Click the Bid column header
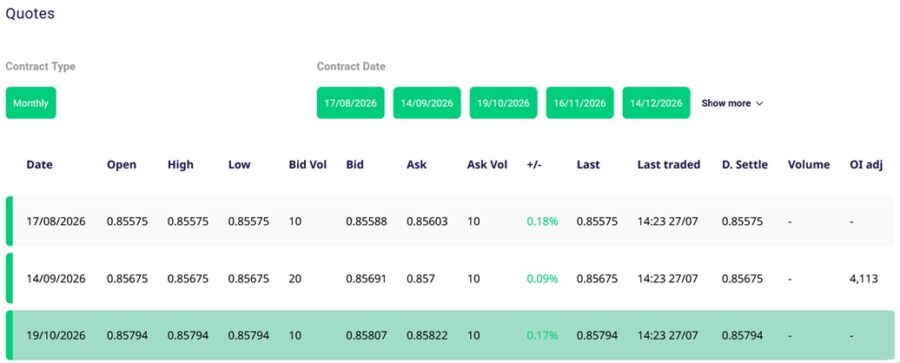The image size is (900, 363). [x=355, y=164]
